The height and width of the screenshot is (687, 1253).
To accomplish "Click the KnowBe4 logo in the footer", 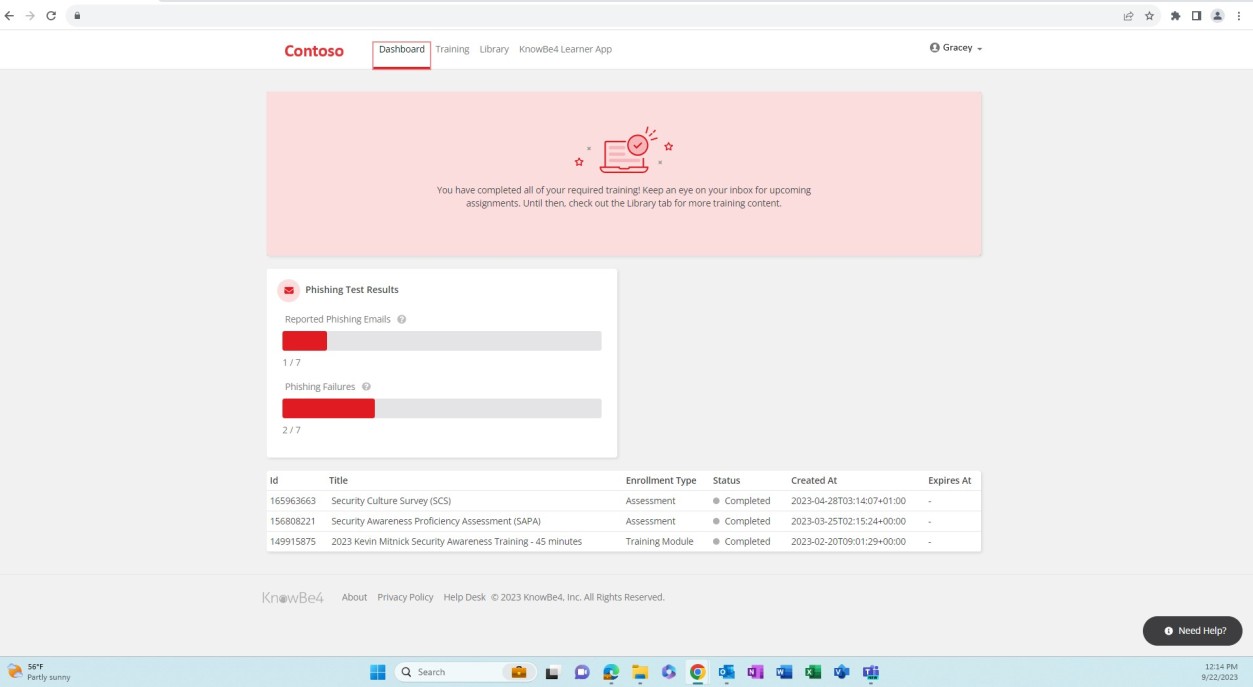I will click(x=291, y=597).
